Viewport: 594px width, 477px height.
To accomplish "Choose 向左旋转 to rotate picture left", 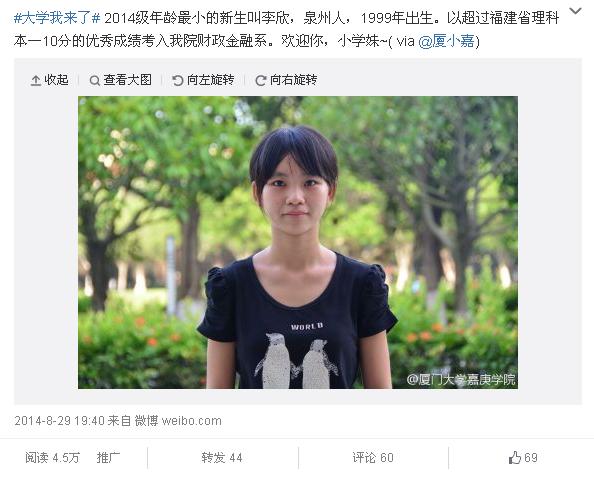I will 211,80.
